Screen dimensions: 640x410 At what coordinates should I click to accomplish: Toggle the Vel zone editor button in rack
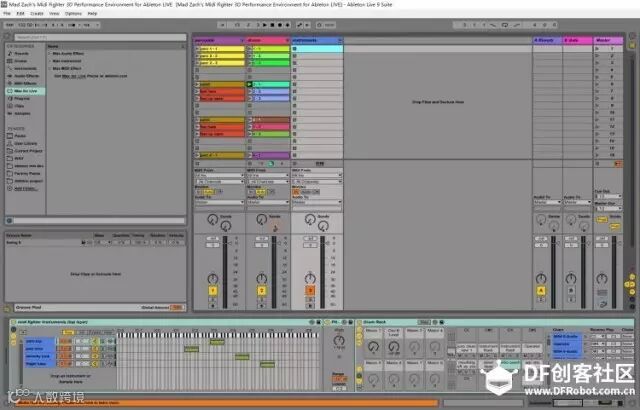(81, 332)
